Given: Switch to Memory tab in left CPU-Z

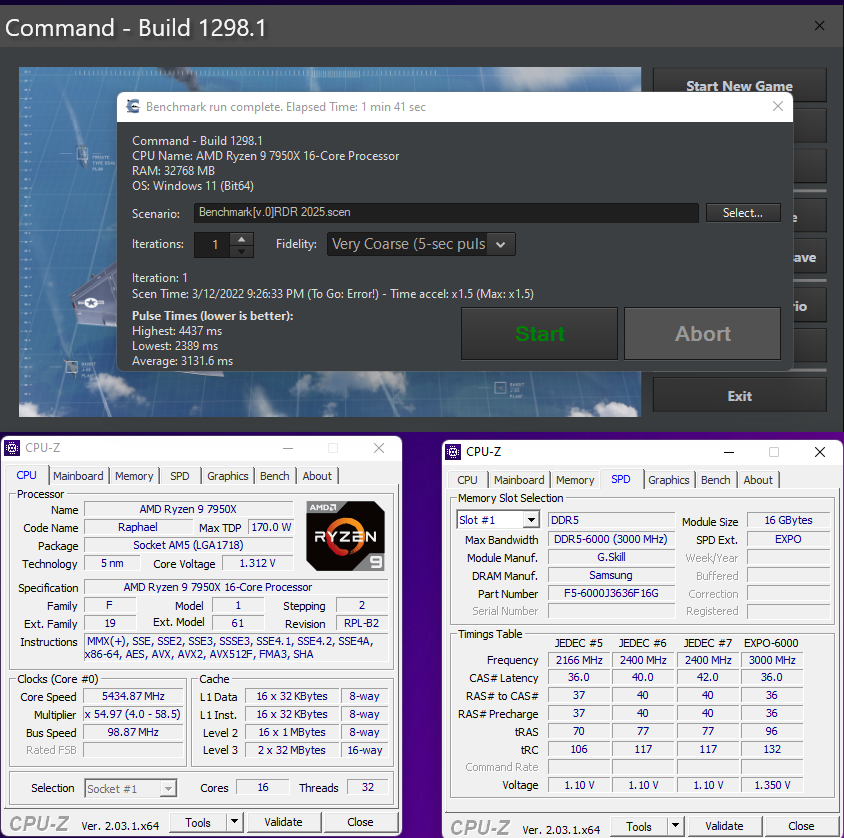Looking at the screenshot, I should [x=134, y=476].
